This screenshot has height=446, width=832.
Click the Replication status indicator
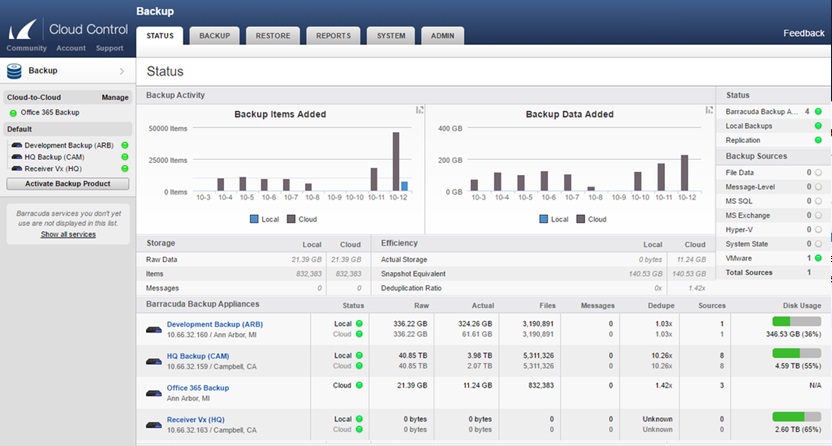(x=818, y=140)
